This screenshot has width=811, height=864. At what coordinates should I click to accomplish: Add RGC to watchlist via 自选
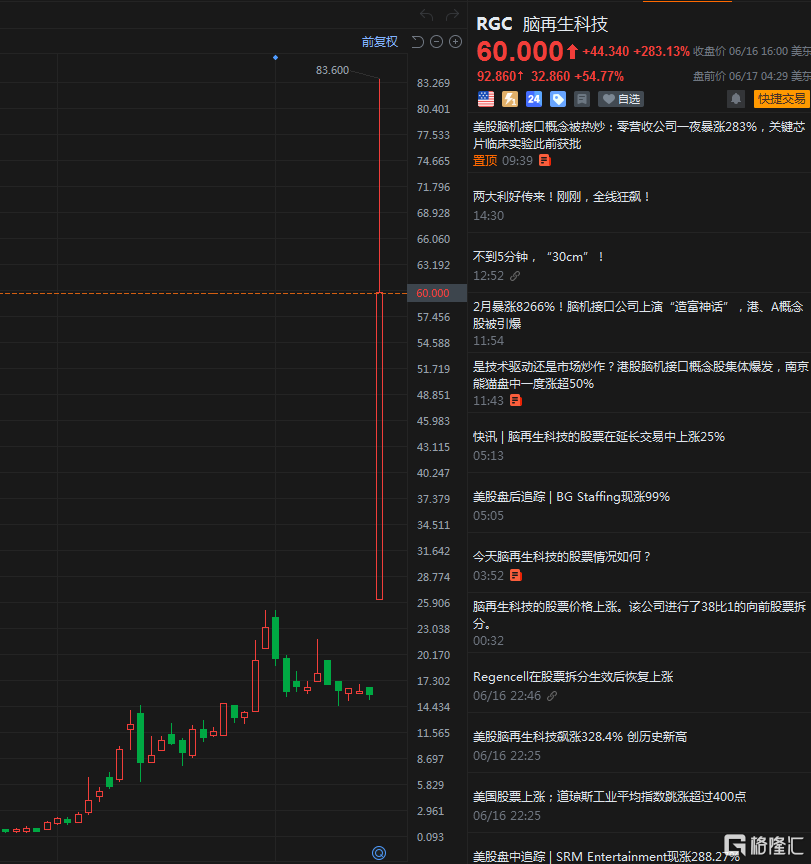pos(621,99)
